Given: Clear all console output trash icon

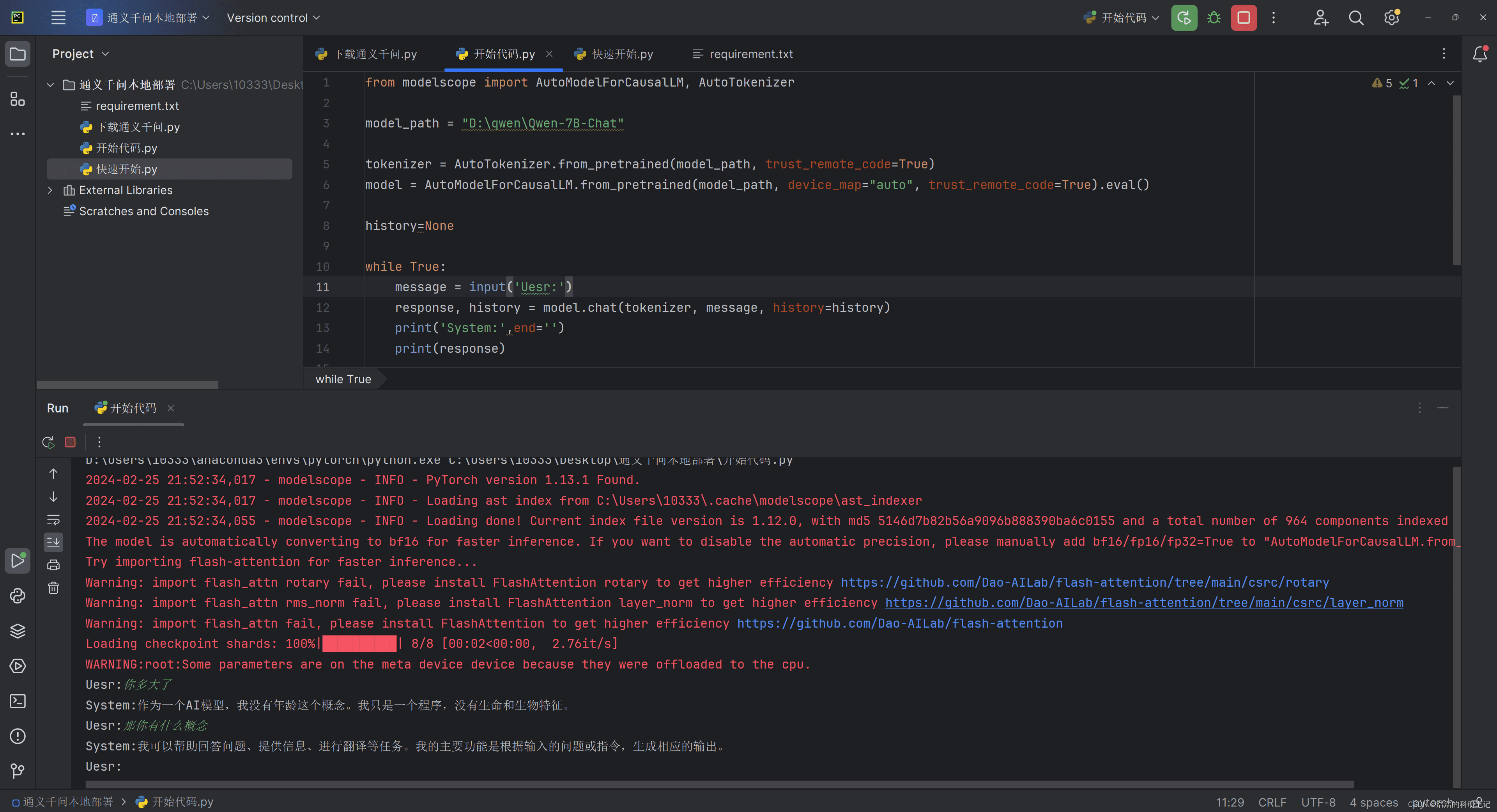Looking at the screenshot, I should [x=53, y=587].
